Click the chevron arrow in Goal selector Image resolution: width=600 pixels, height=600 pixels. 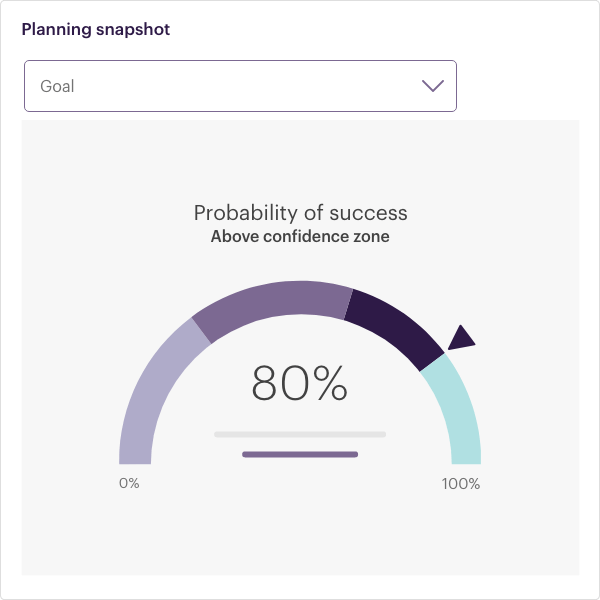pyautogui.click(x=433, y=86)
